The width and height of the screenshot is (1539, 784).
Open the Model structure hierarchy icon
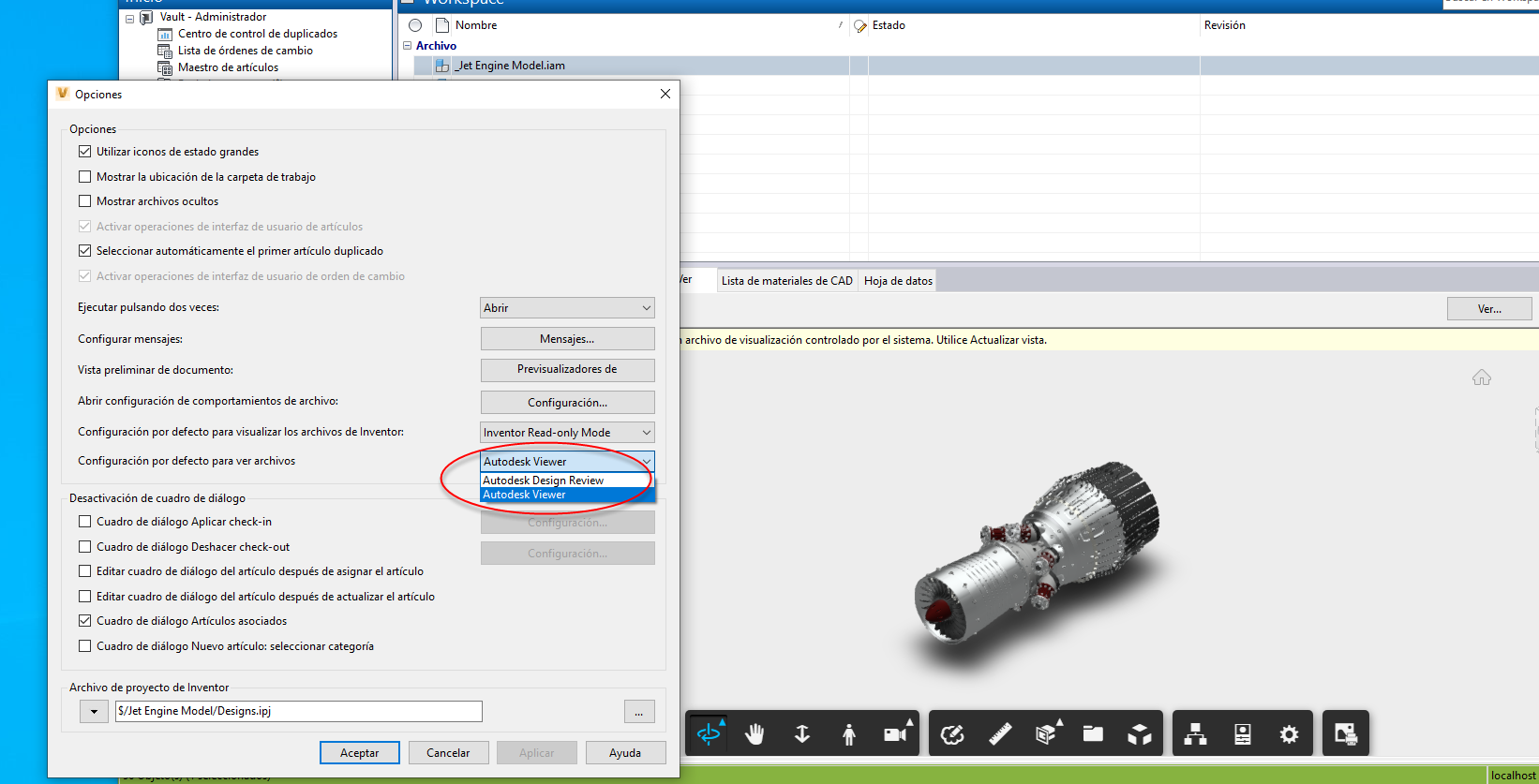tap(1196, 734)
